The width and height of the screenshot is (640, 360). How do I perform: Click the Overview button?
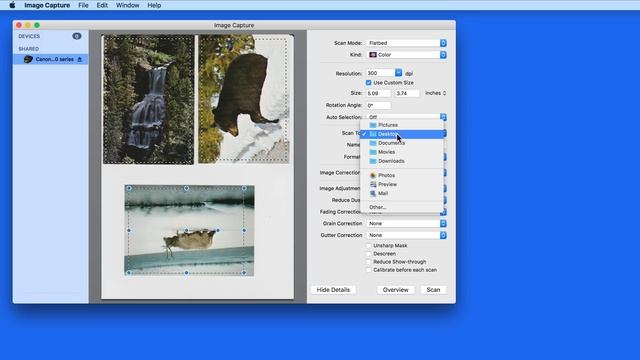pos(395,289)
